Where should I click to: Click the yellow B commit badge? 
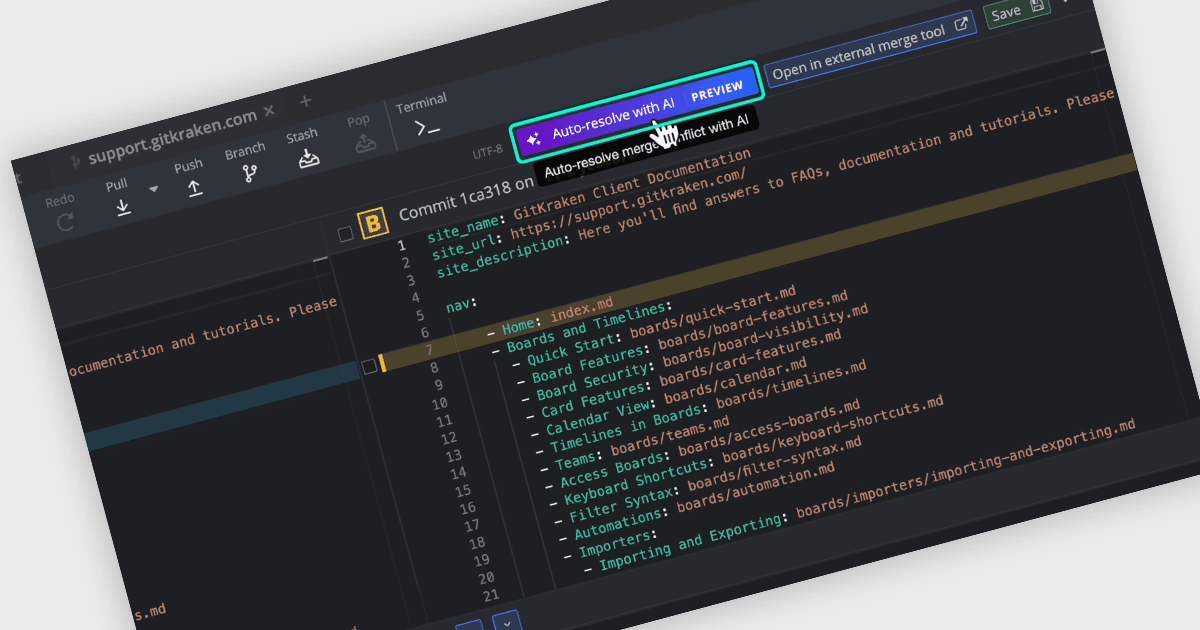pos(374,223)
